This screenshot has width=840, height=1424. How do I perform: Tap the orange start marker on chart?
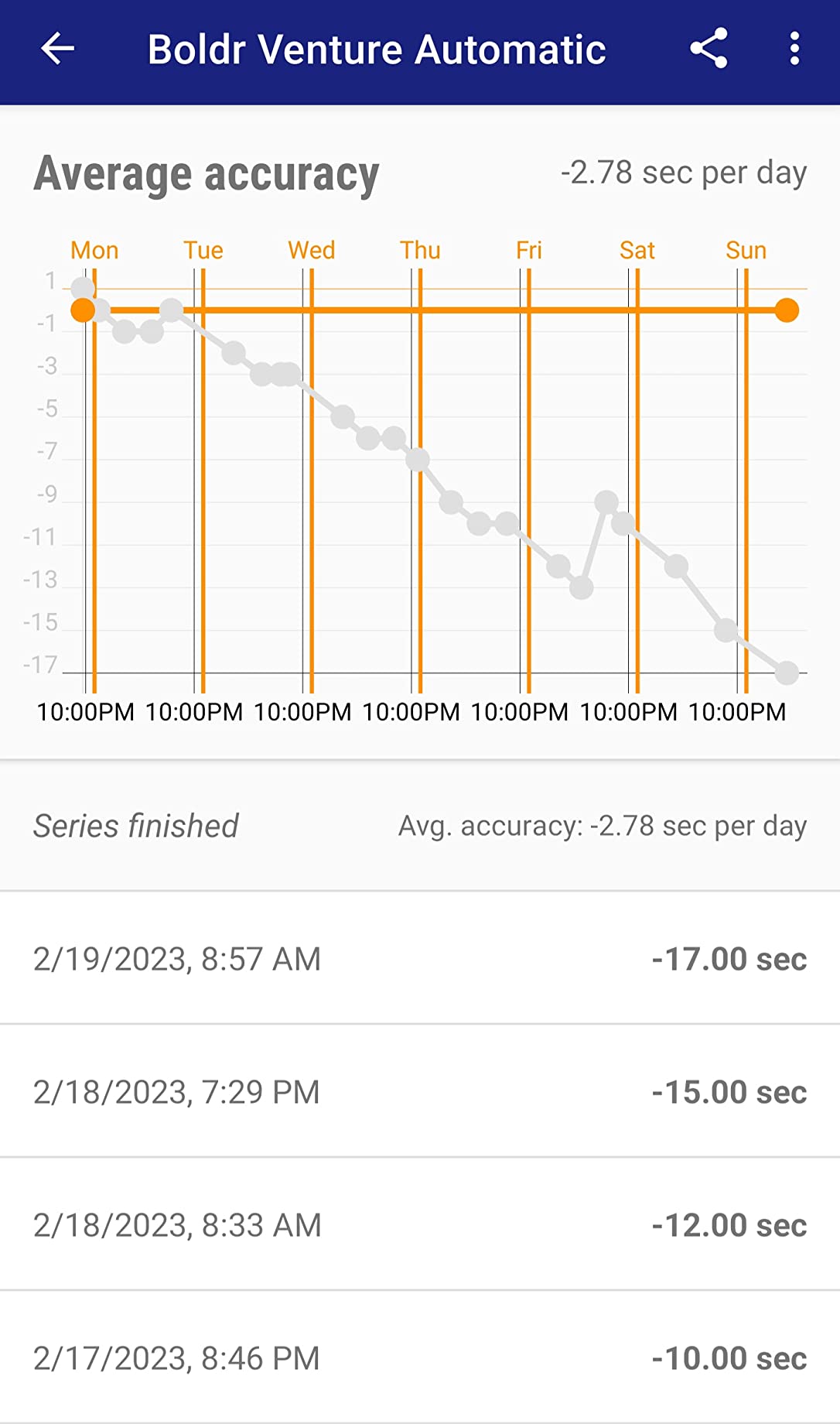[83, 310]
